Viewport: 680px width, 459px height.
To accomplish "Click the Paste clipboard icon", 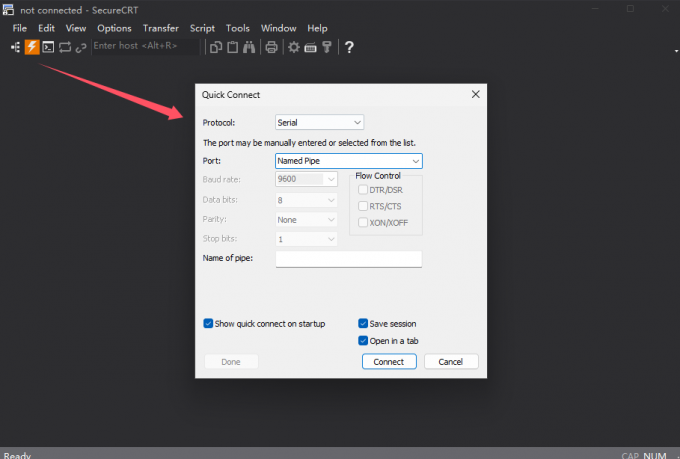I will click(232, 47).
